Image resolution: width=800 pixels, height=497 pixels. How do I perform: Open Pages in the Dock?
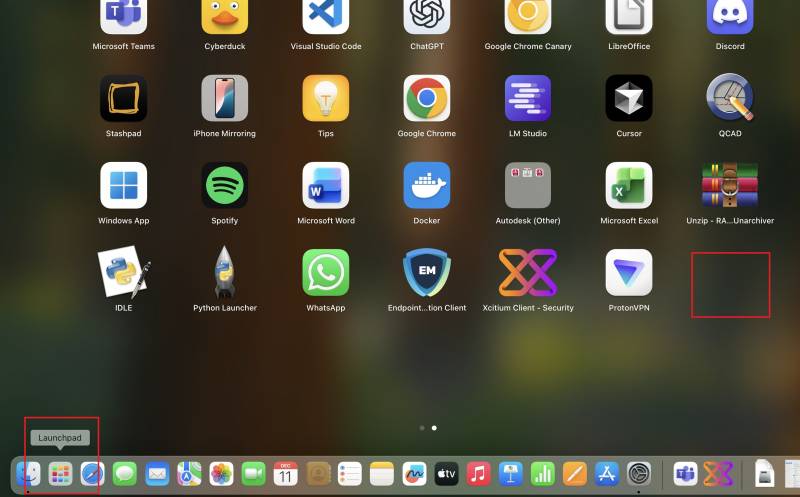575,474
